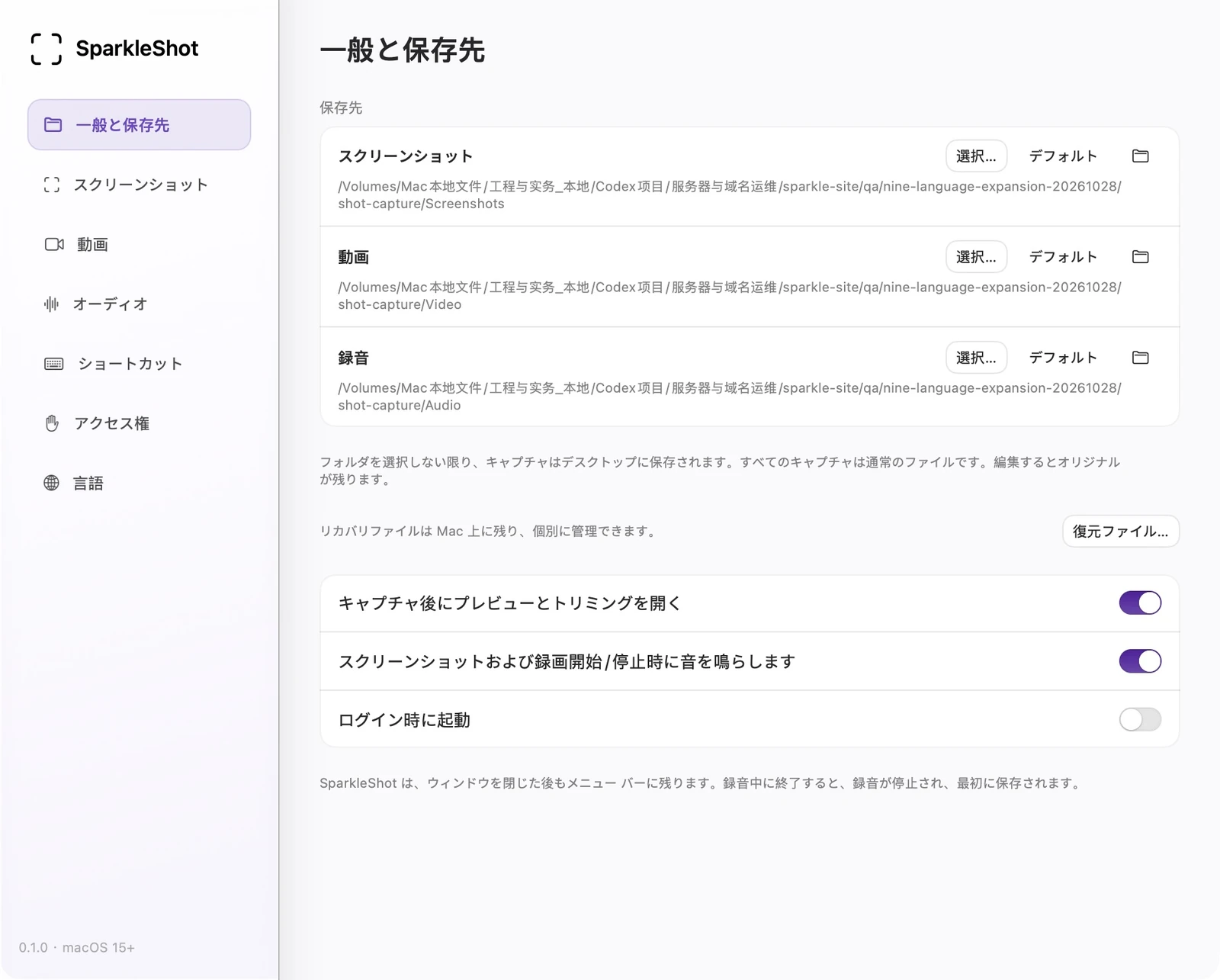Viewport: 1220px width, 980px height.
Task: Click the video camera icon in sidebar
Action: pos(54,244)
